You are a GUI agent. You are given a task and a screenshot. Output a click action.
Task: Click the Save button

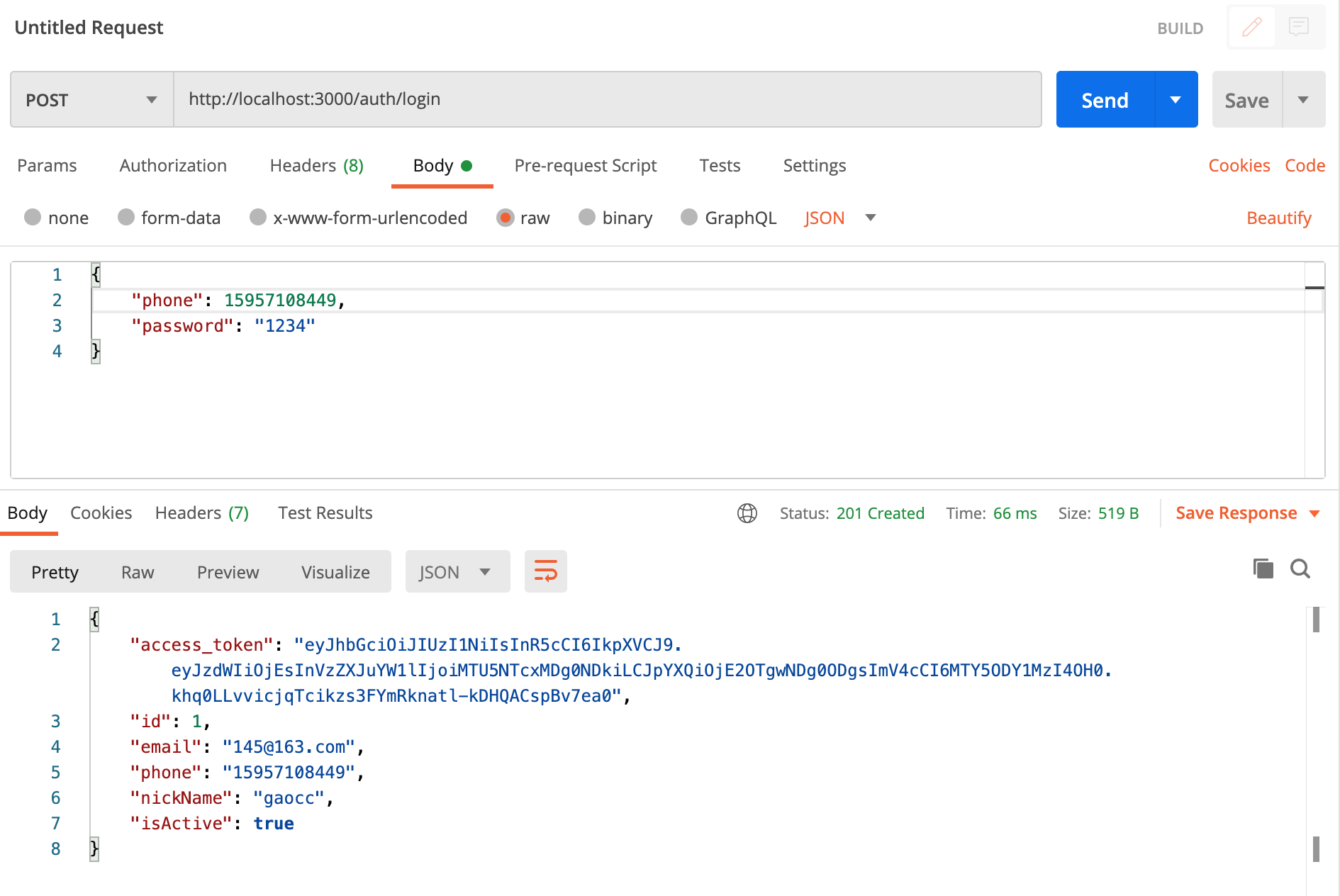(1247, 99)
